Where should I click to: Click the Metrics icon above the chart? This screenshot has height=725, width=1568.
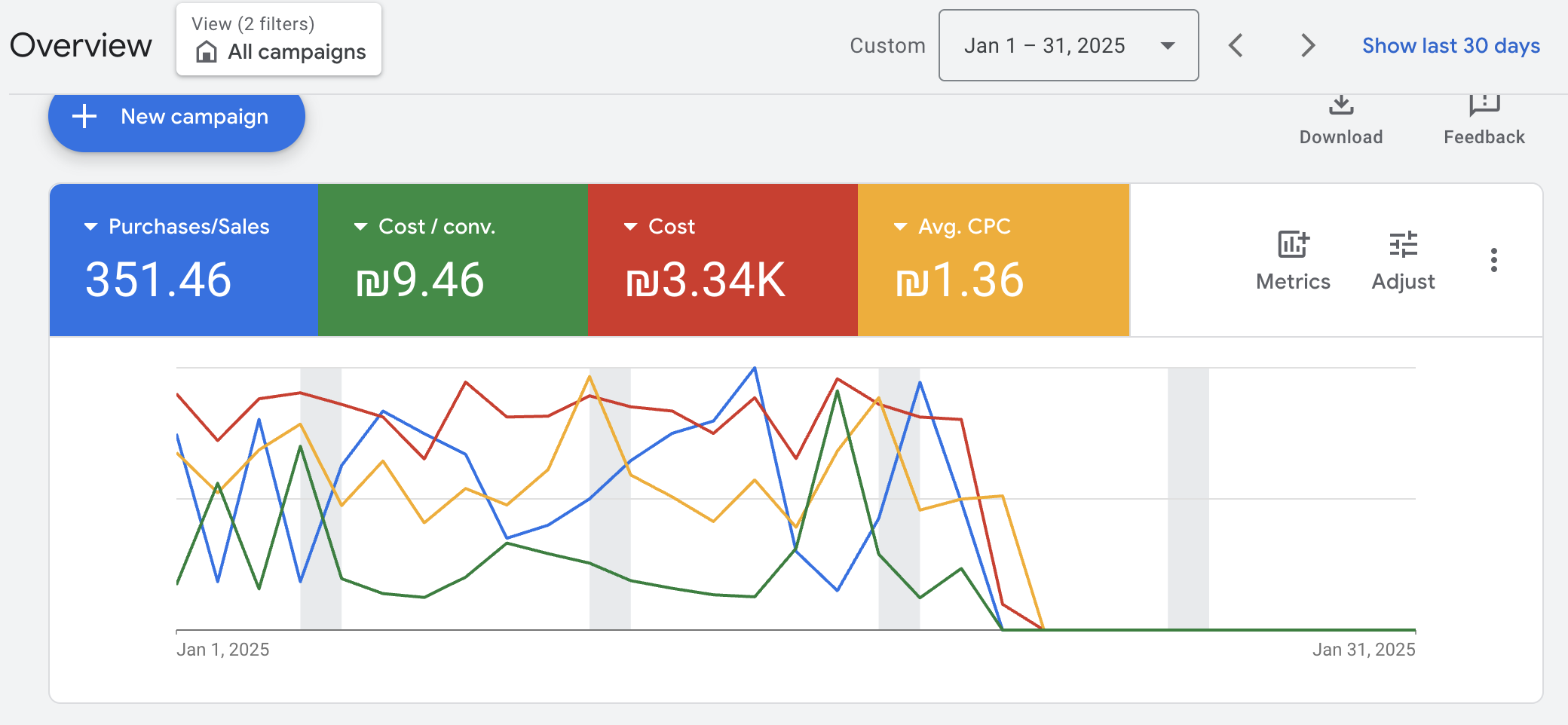pos(1292,245)
